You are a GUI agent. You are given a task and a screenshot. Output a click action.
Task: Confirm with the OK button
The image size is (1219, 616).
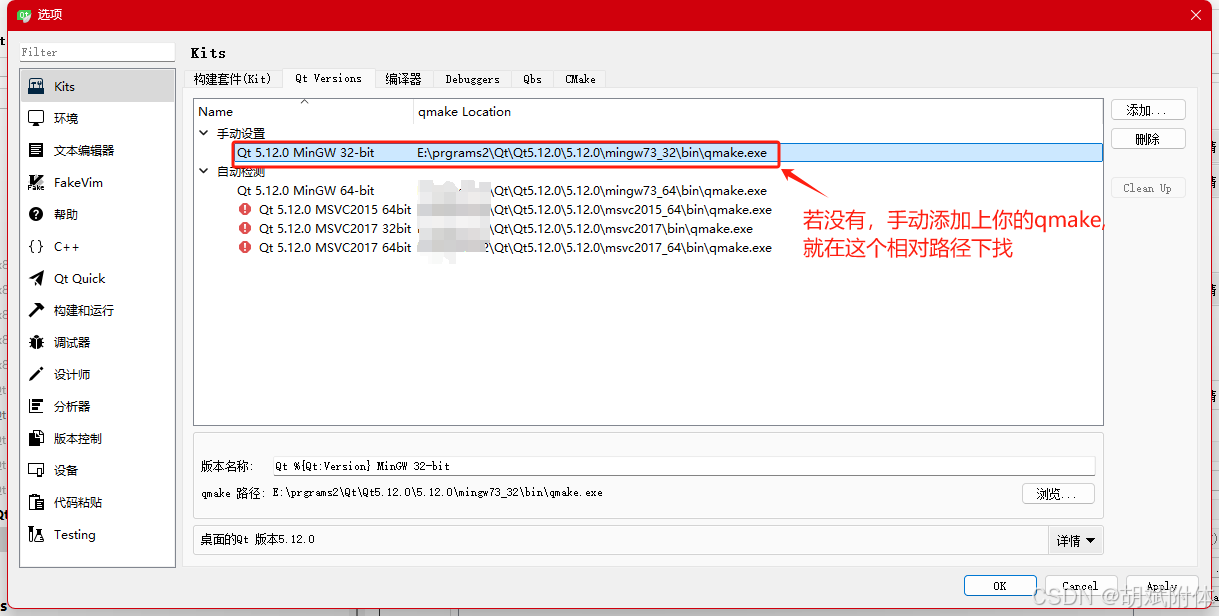1000,586
